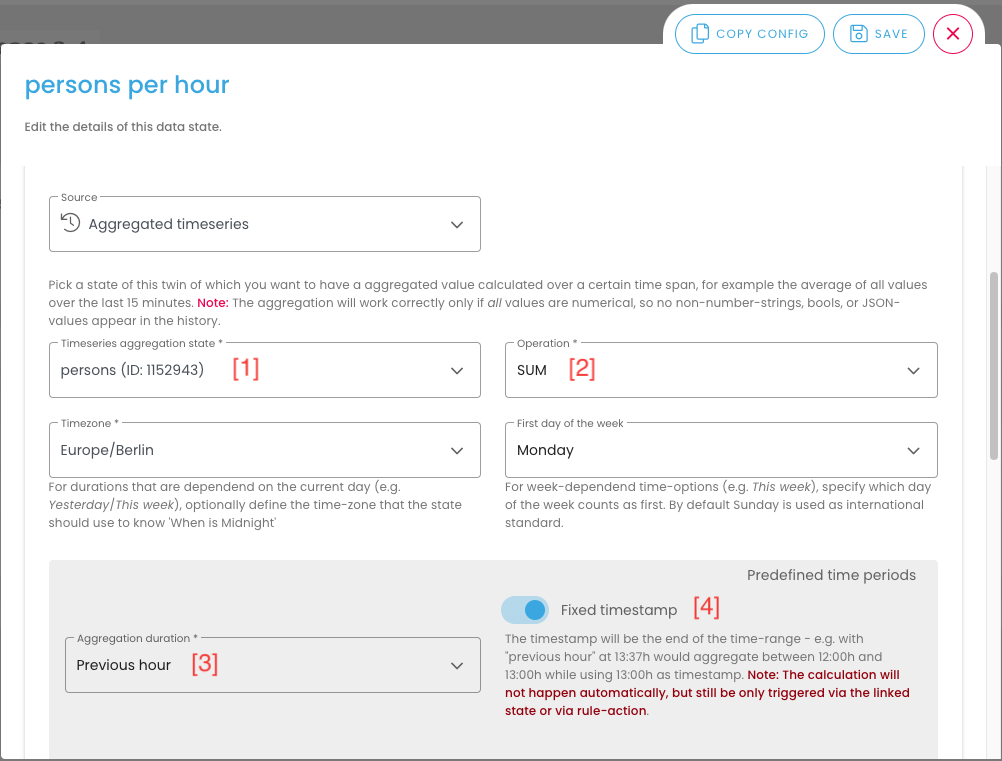Close the dialog with the red X

pyautogui.click(x=952, y=34)
